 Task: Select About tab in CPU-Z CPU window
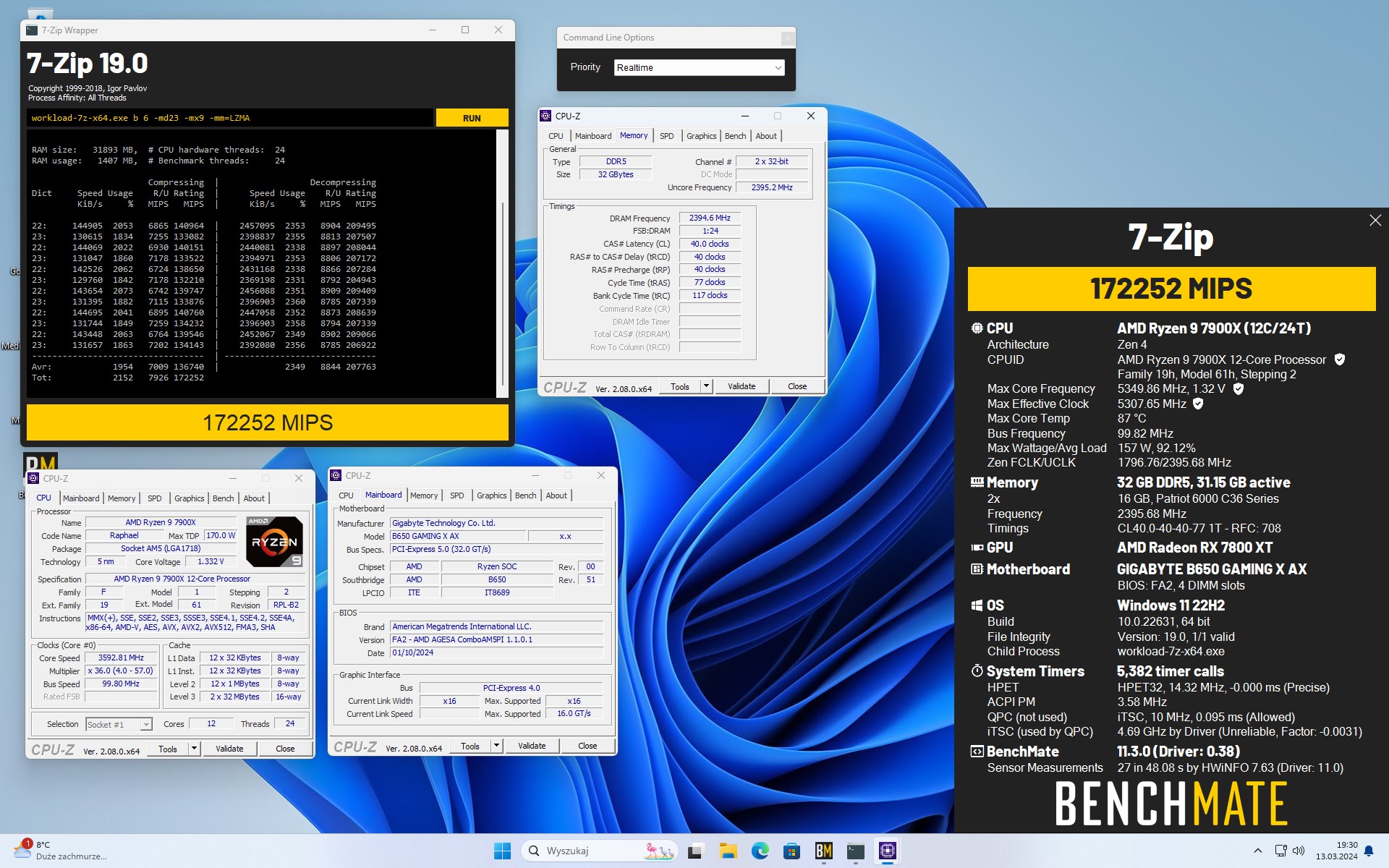(x=254, y=498)
